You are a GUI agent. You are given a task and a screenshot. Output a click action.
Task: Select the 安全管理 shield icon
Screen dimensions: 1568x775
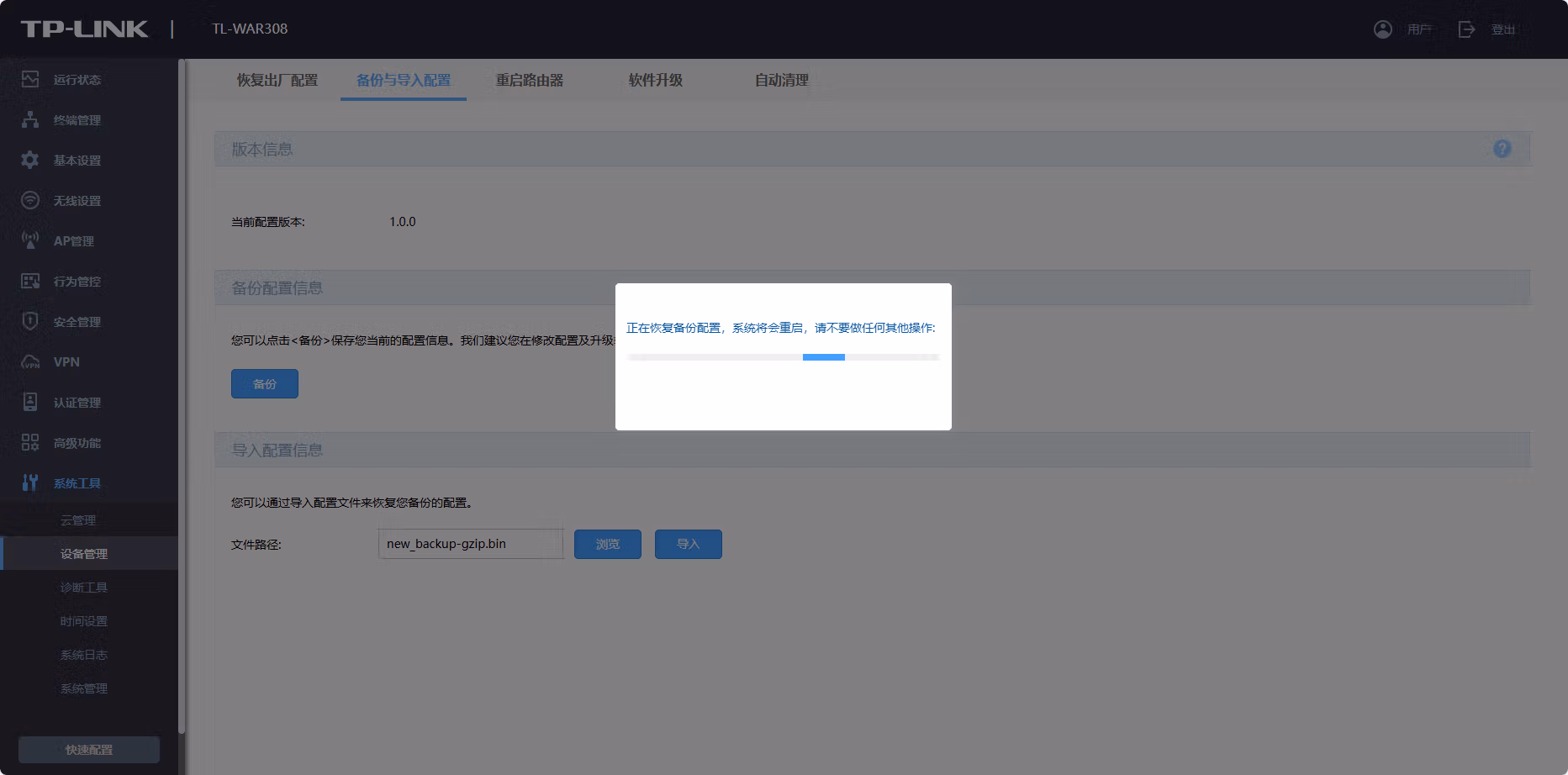point(30,321)
